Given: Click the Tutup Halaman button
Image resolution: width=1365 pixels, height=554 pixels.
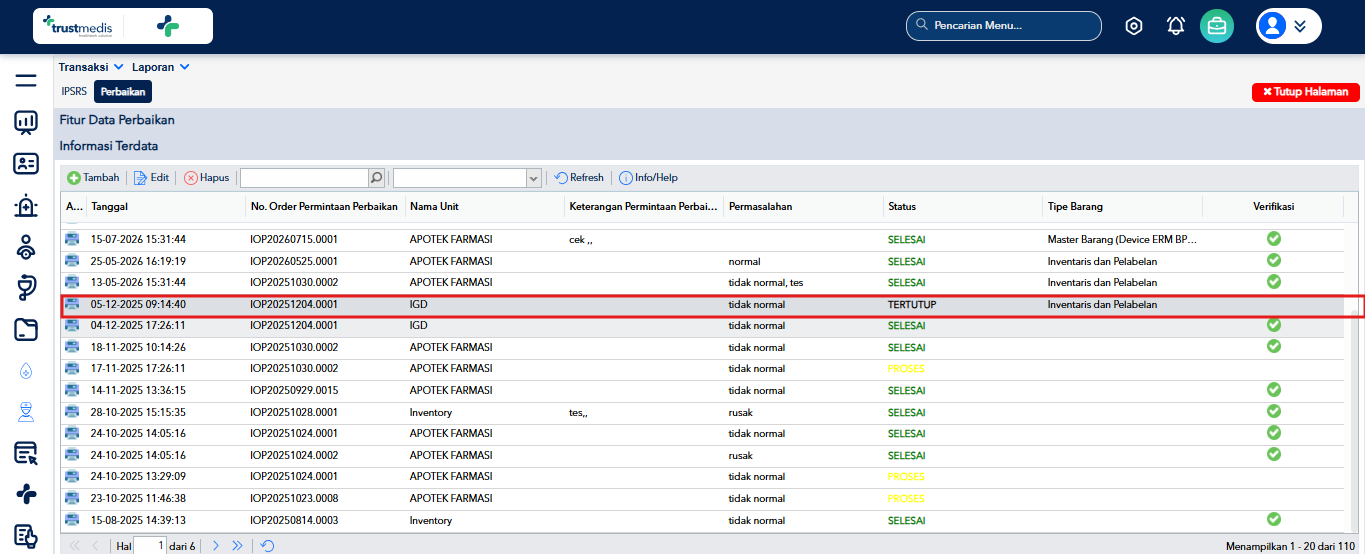Looking at the screenshot, I should [x=1306, y=92].
